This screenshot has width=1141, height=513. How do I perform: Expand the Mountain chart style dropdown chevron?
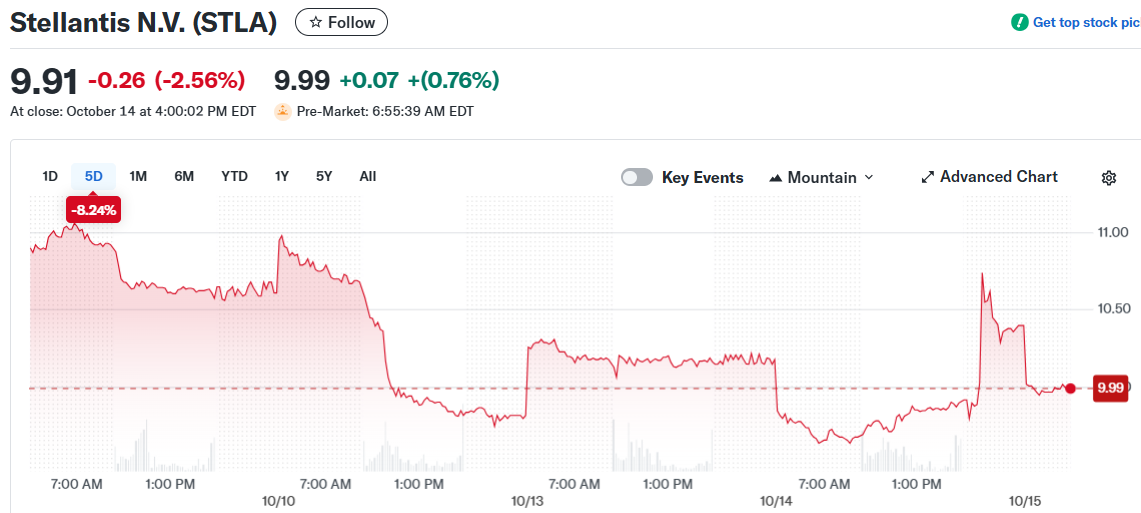[x=868, y=177]
